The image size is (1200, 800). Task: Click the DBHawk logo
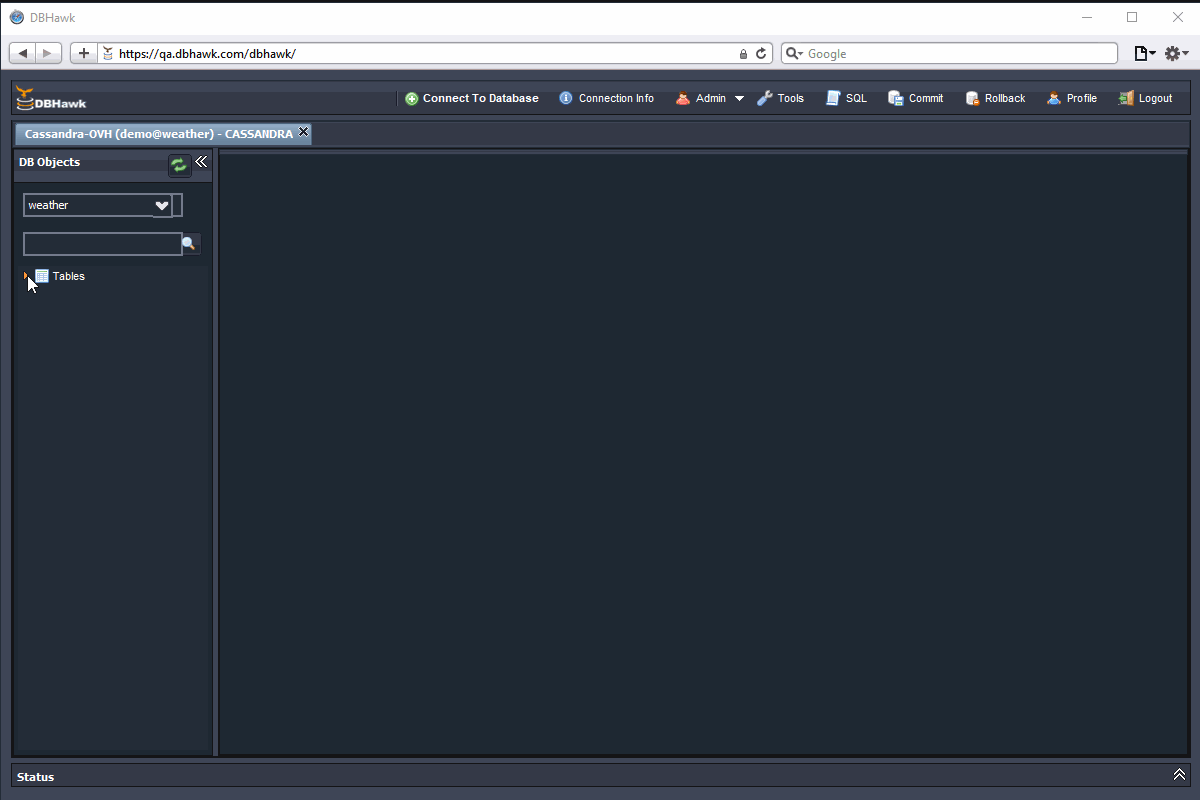tap(50, 100)
